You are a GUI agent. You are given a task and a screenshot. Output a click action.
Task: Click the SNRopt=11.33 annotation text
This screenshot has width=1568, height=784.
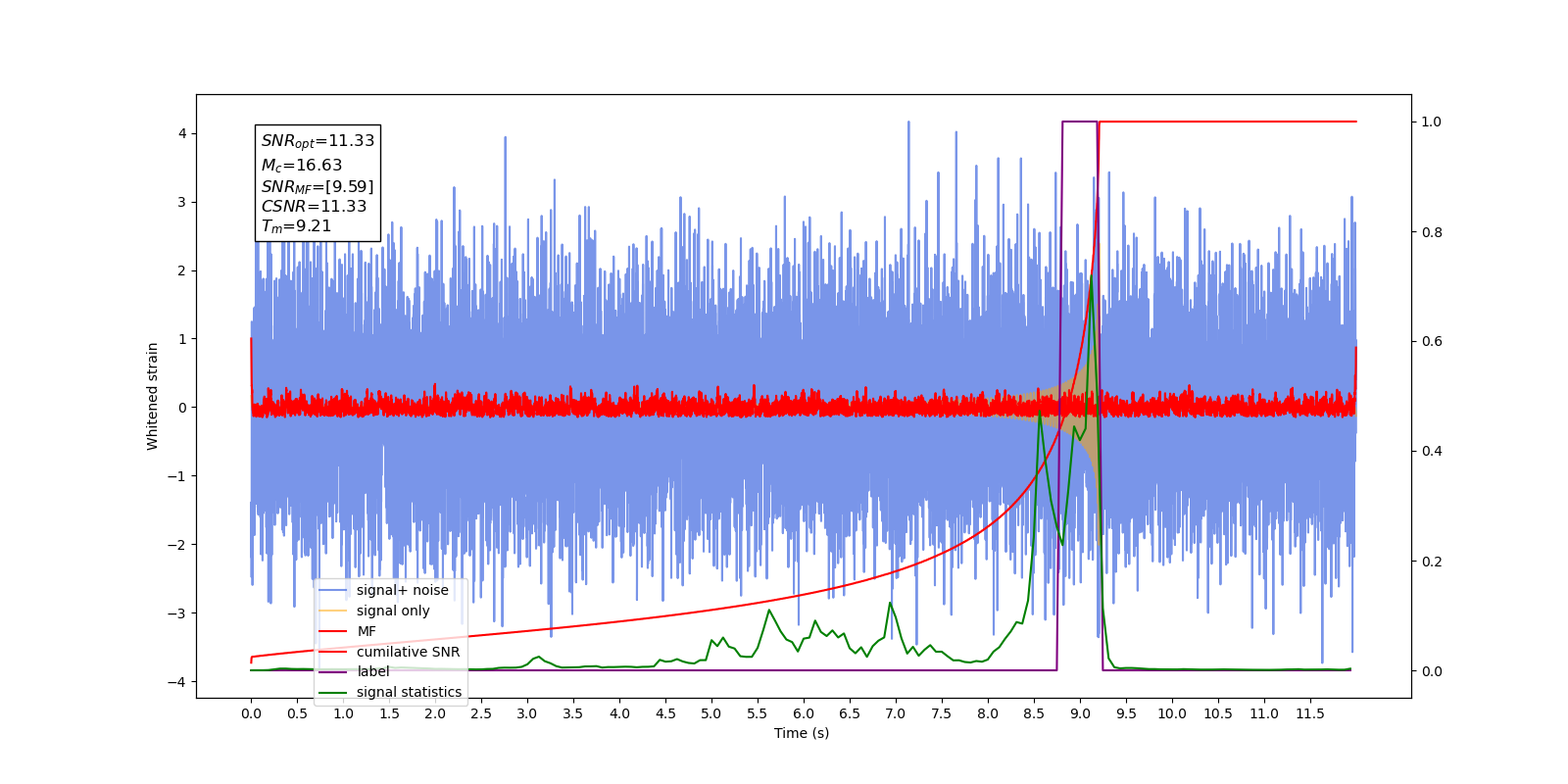pyautogui.click(x=318, y=141)
